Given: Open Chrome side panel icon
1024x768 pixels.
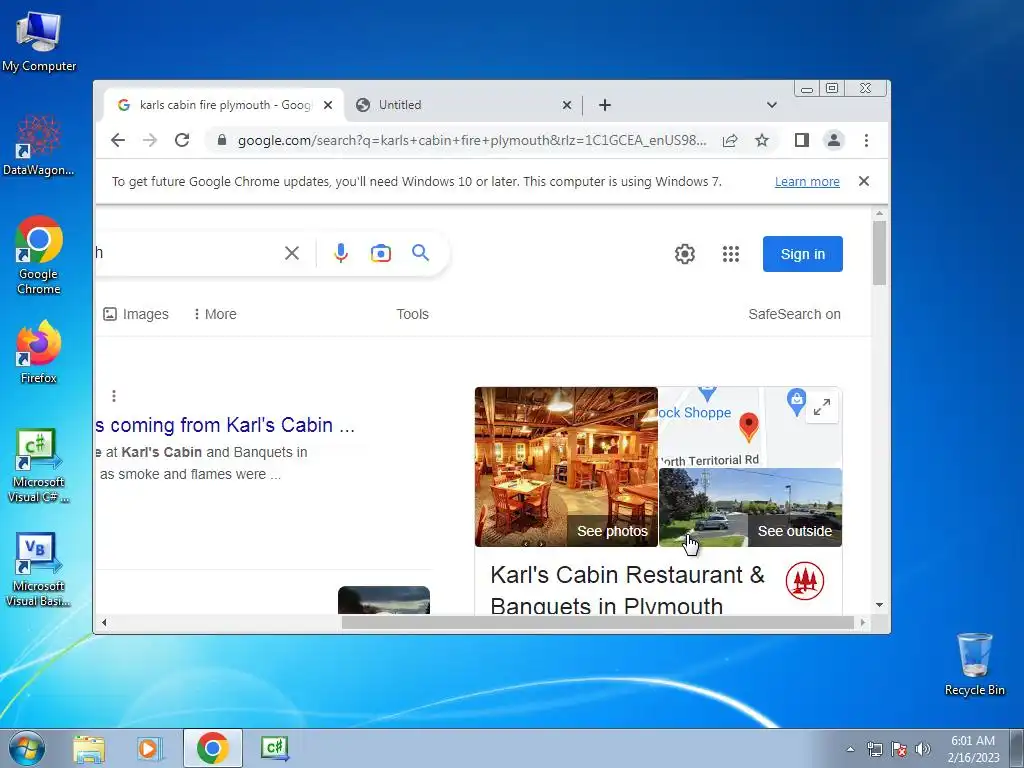Looking at the screenshot, I should pyautogui.click(x=801, y=140).
